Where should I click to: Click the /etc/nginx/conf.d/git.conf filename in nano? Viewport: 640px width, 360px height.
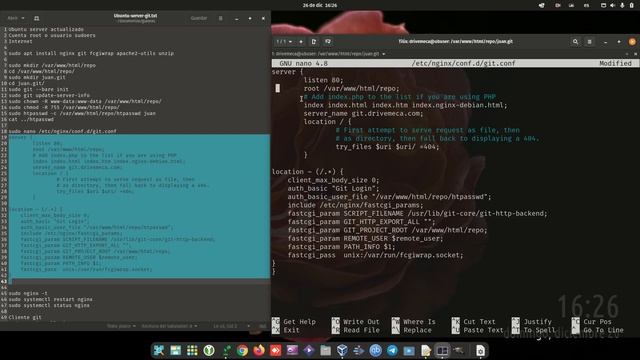pos(463,64)
